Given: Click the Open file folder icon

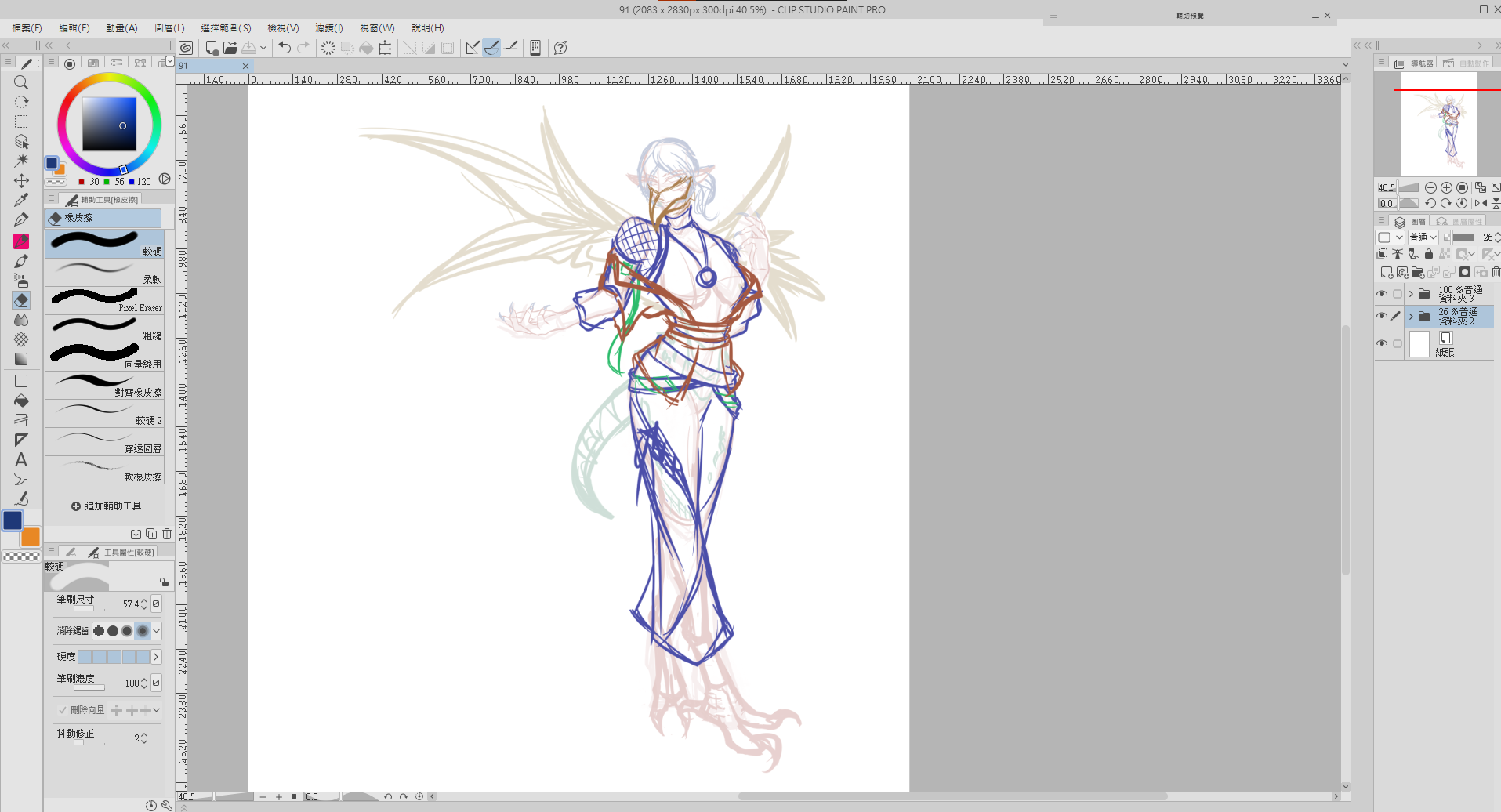Looking at the screenshot, I should click(x=230, y=48).
